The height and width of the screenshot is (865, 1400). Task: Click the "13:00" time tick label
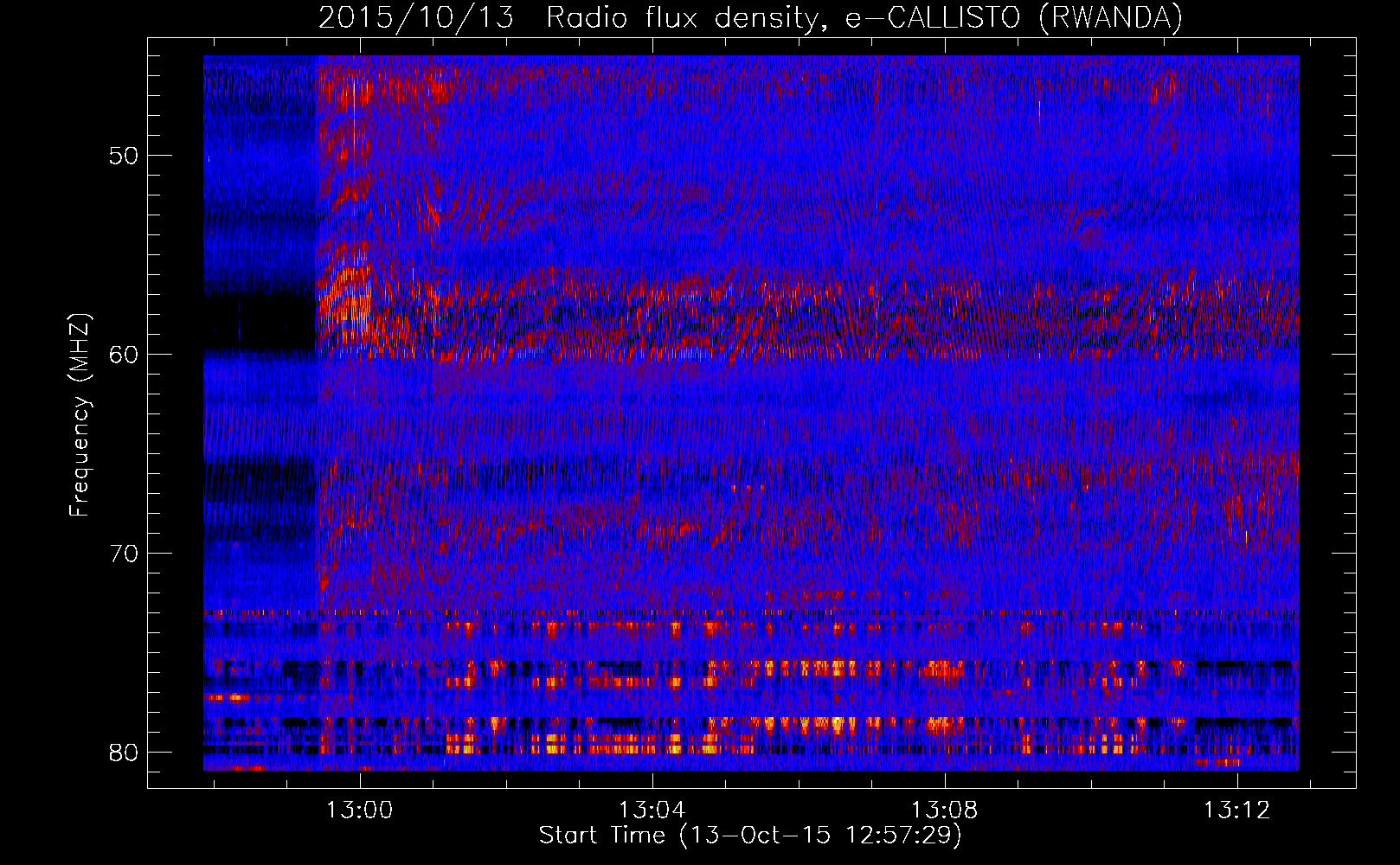359,810
